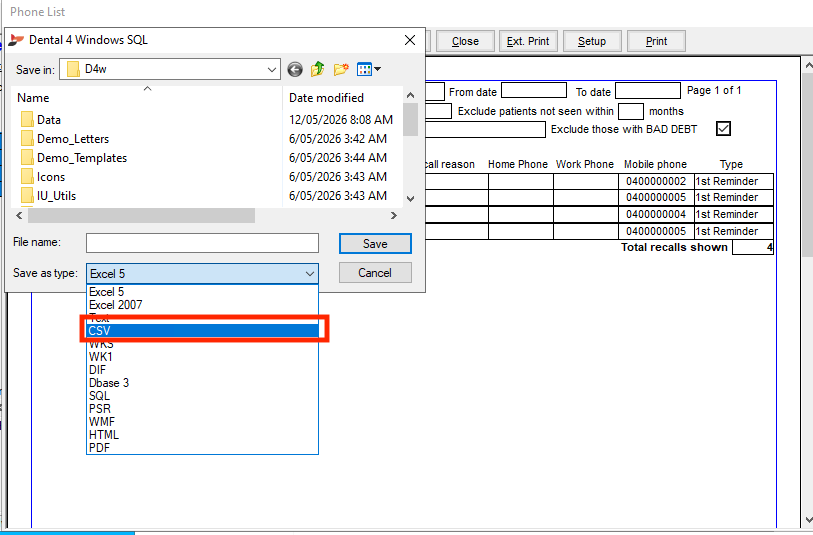This screenshot has width=813, height=535.
Task: Click the Page 1 of 1 text
Action: pyautogui.click(x=714, y=90)
